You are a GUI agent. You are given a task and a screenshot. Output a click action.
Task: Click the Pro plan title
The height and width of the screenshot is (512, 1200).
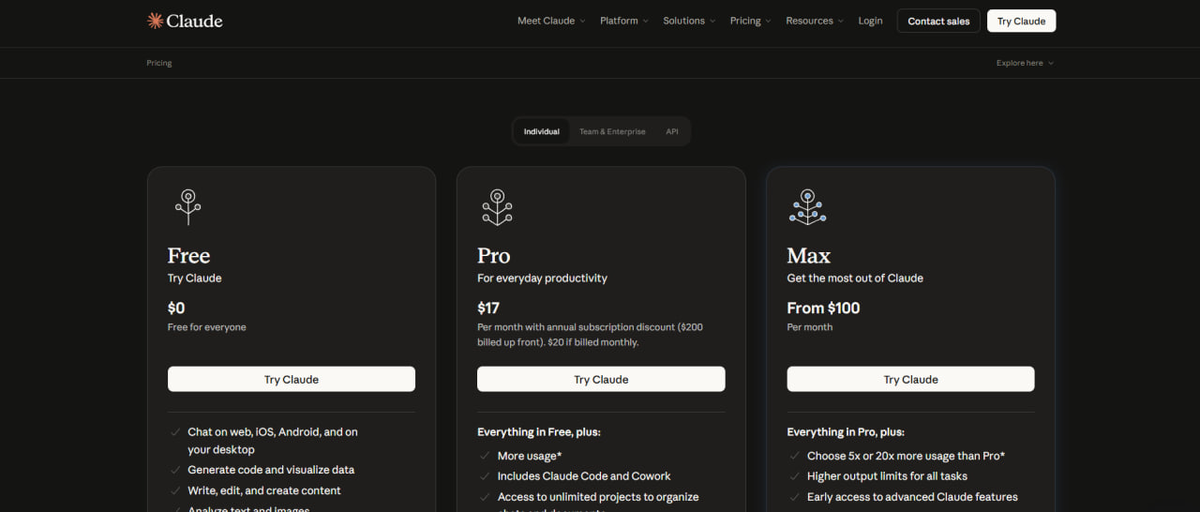pyautogui.click(x=494, y=256)
